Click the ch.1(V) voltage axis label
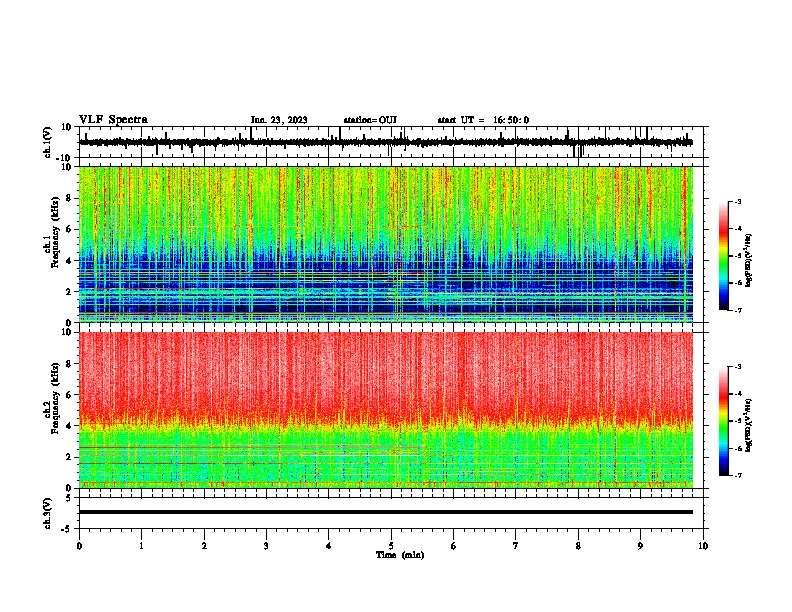Viewport: 792px width, 612px height. tap(48, 142)
